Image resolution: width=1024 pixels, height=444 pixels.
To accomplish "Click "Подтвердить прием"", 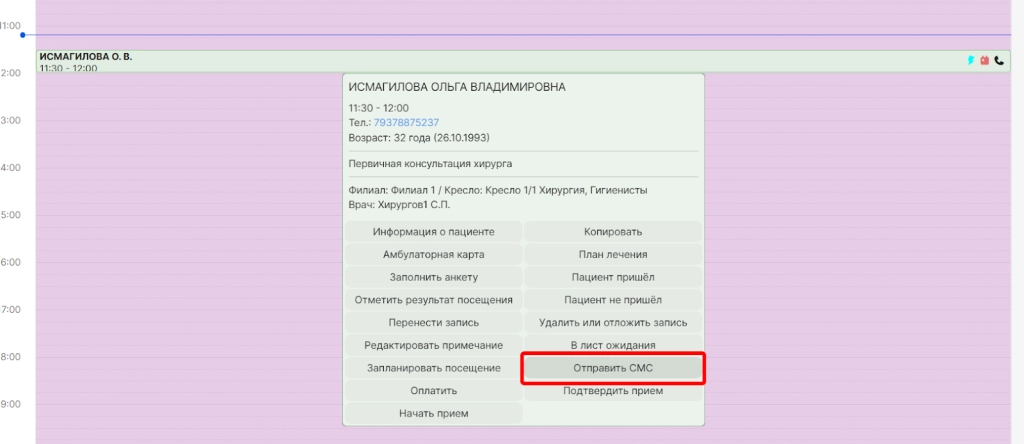I will point(613,391).
